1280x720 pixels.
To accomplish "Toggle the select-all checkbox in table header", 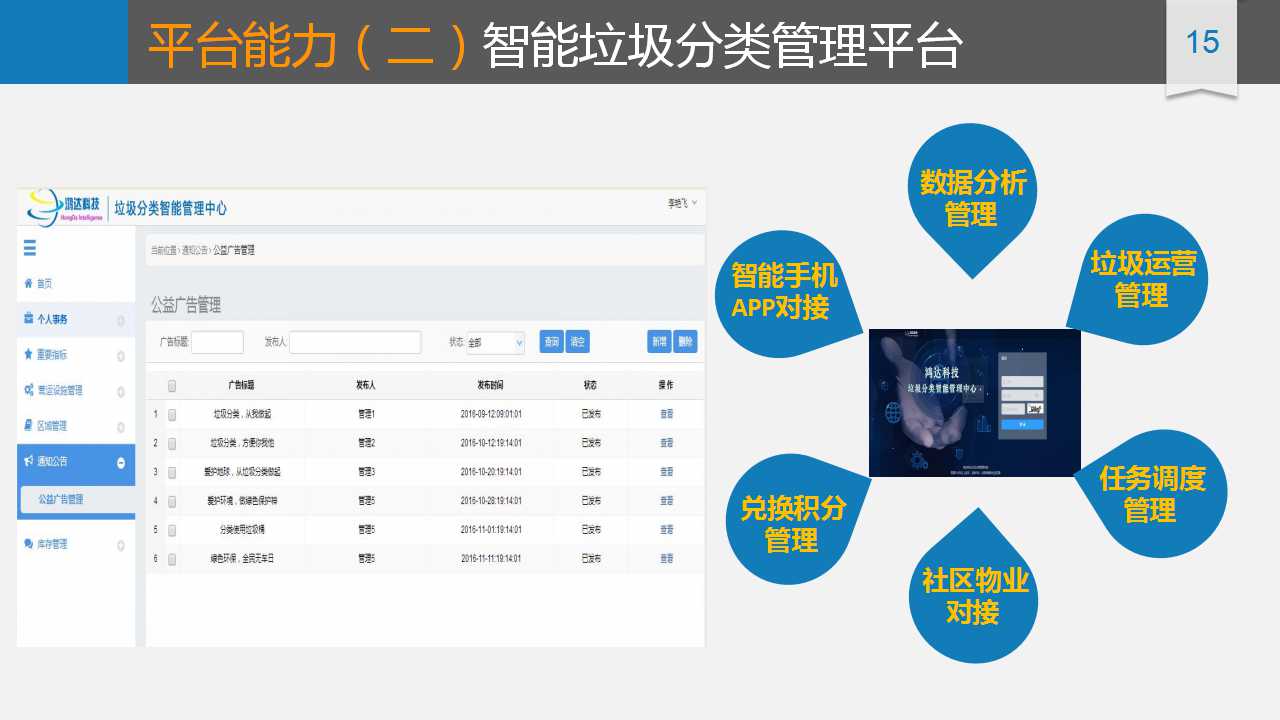I will click(172, 386).
